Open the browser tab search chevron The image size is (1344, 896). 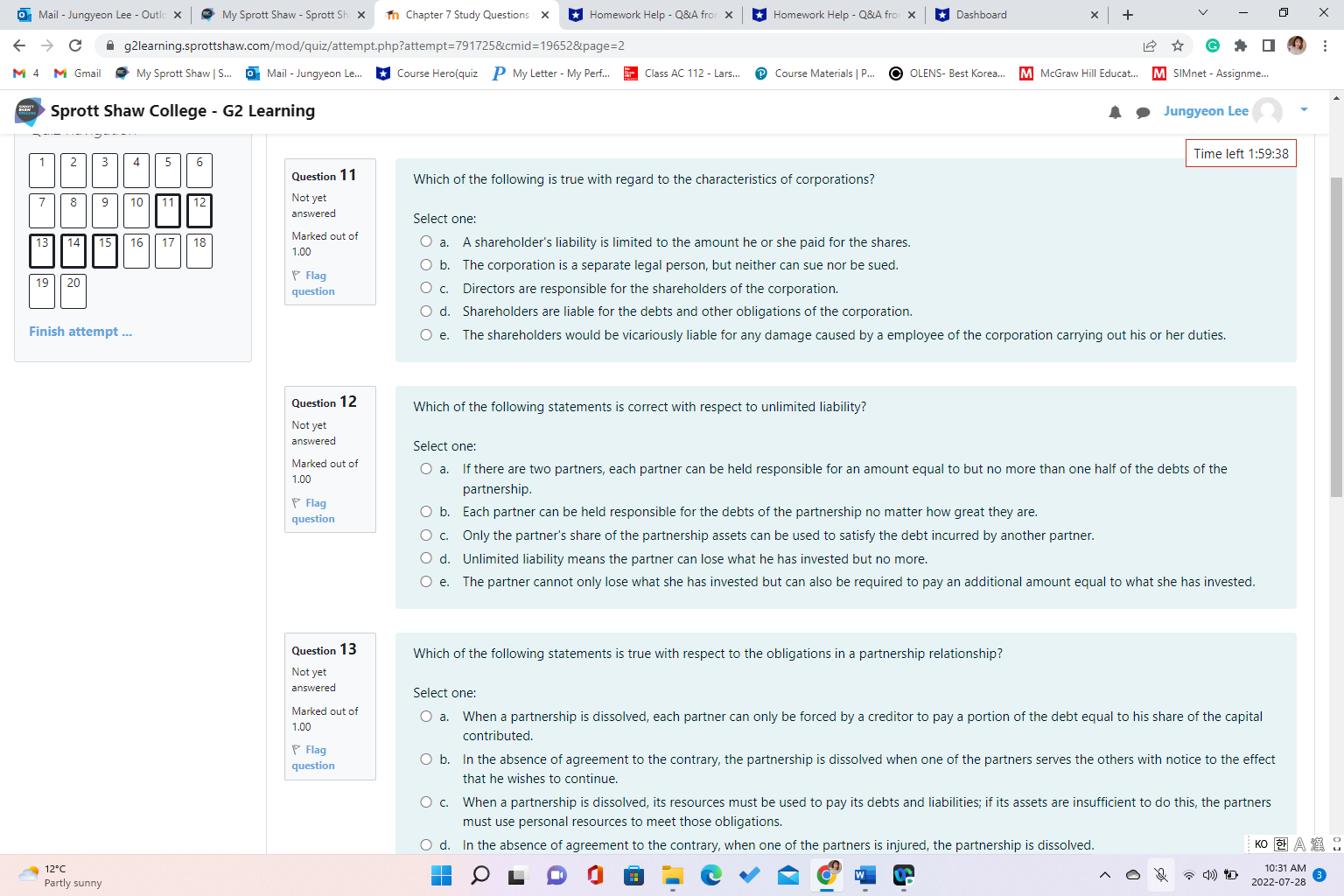pos(1203,14)
